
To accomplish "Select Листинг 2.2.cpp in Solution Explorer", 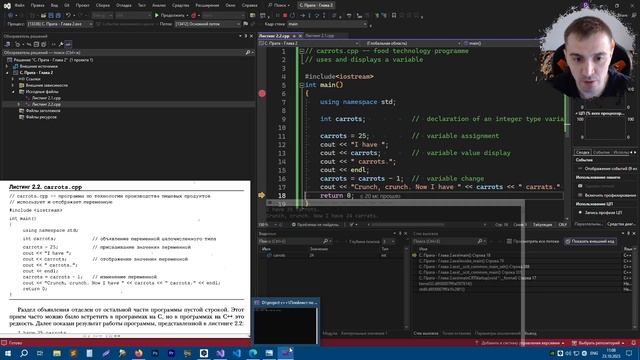I will point(46,104).
